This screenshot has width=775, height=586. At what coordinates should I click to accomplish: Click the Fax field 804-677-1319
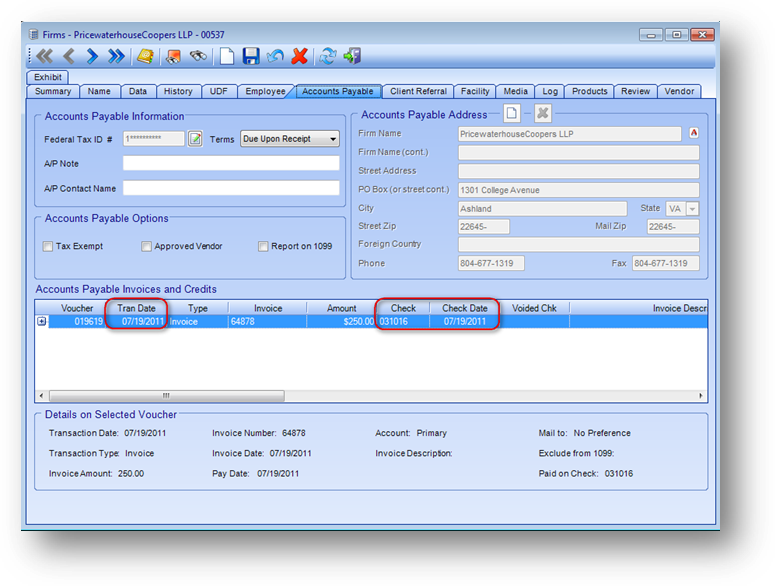[x=666, y=263]
